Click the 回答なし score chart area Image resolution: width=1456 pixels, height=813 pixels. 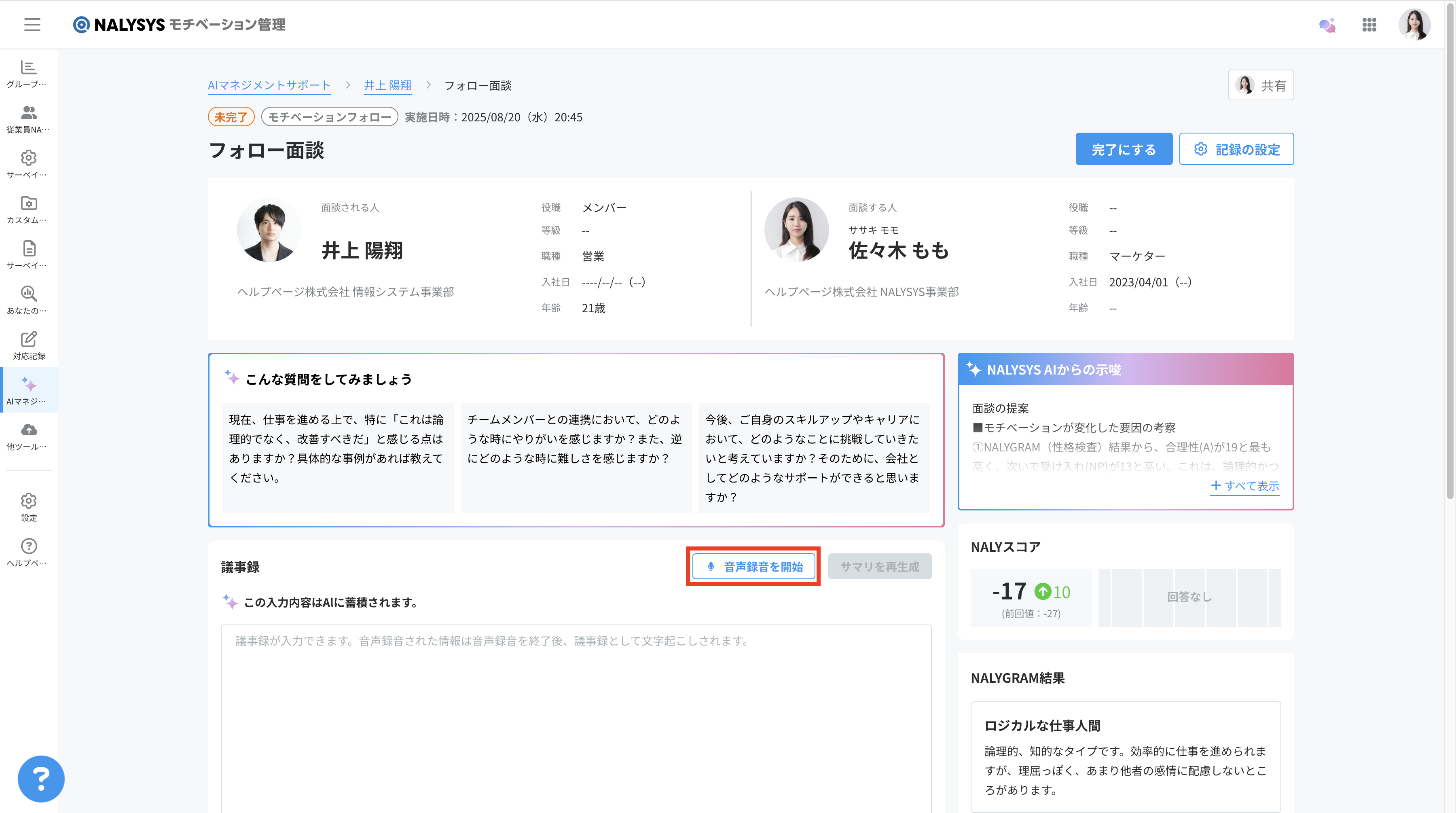(x=1189, y=597)
